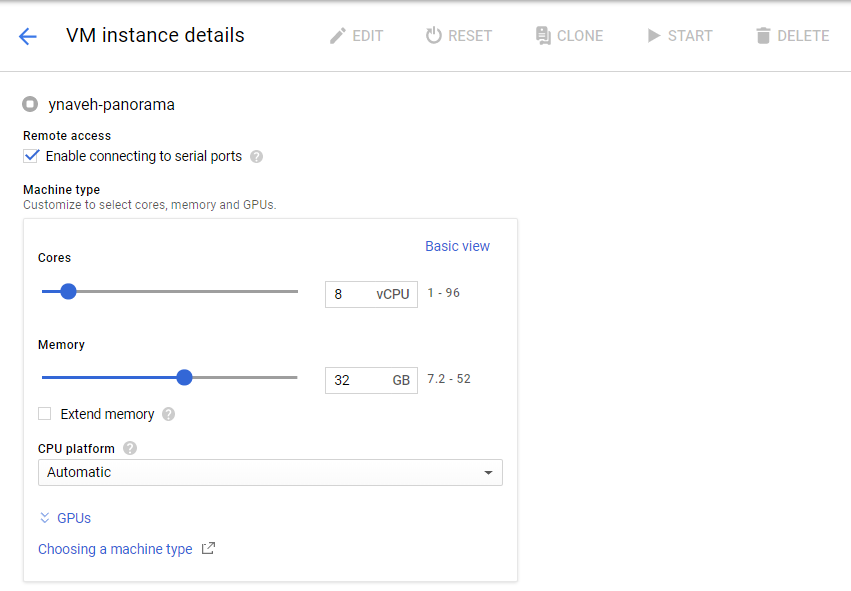Click help icon beside serial ports option
Screen dimensions: 851x591
(x=257, y=157)
